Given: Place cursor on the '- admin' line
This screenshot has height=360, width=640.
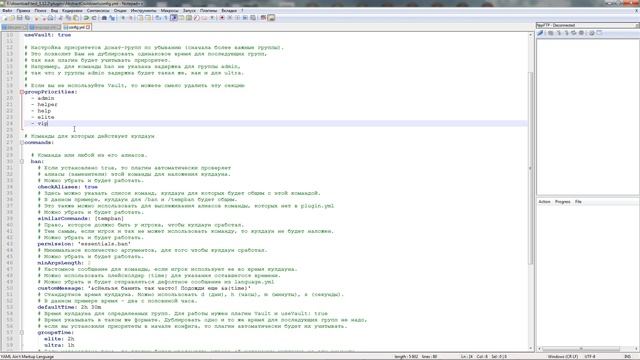Looking at the screenshot, I should pos(43,98).
